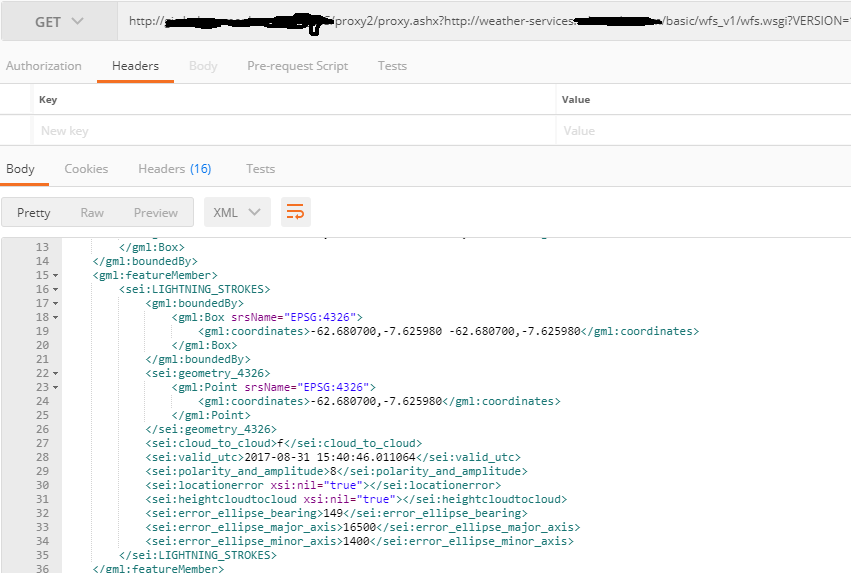Viewport: 851px width, 573px height.
Task: Collapse the fold arrow on line 23
Action: [55, 388]
